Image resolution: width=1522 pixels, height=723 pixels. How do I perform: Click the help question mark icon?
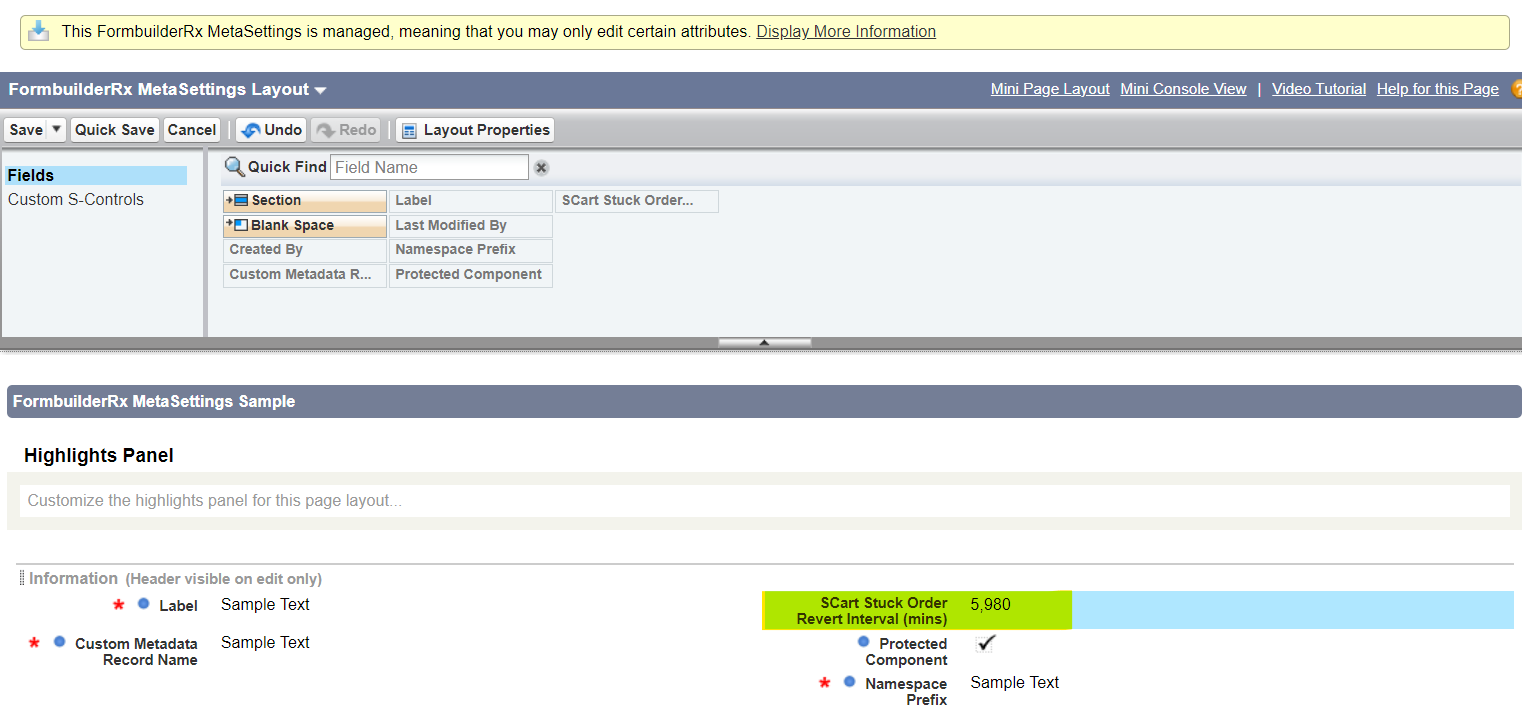1516,89
